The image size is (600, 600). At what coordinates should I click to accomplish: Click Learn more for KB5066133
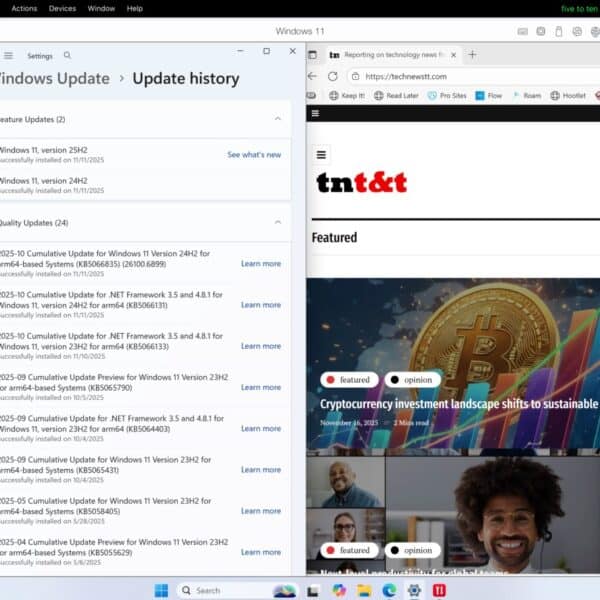(x=261, y=346)
